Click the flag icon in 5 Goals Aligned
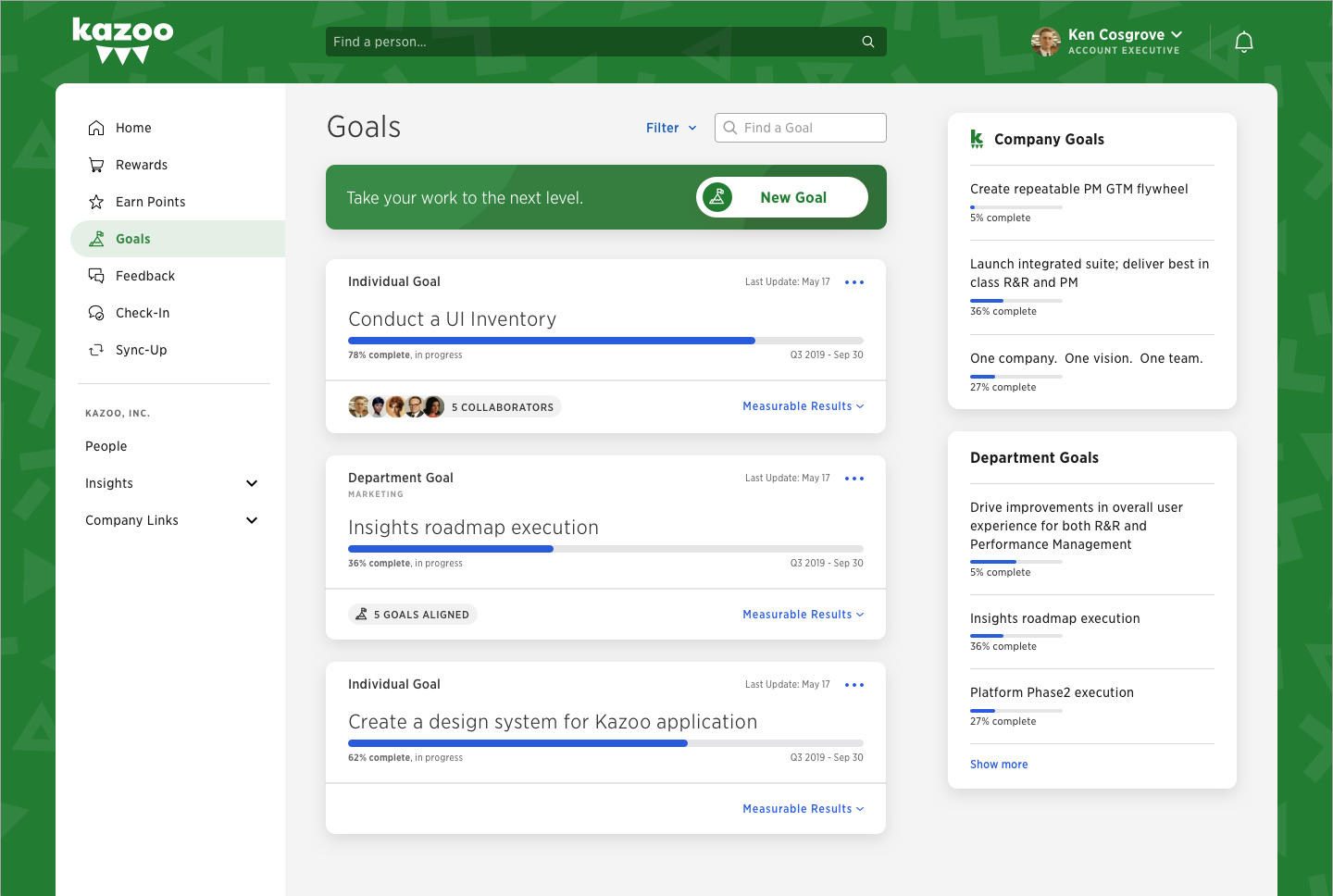Image resolution: width=1333 pixels, height=896 pixels. 362,615
